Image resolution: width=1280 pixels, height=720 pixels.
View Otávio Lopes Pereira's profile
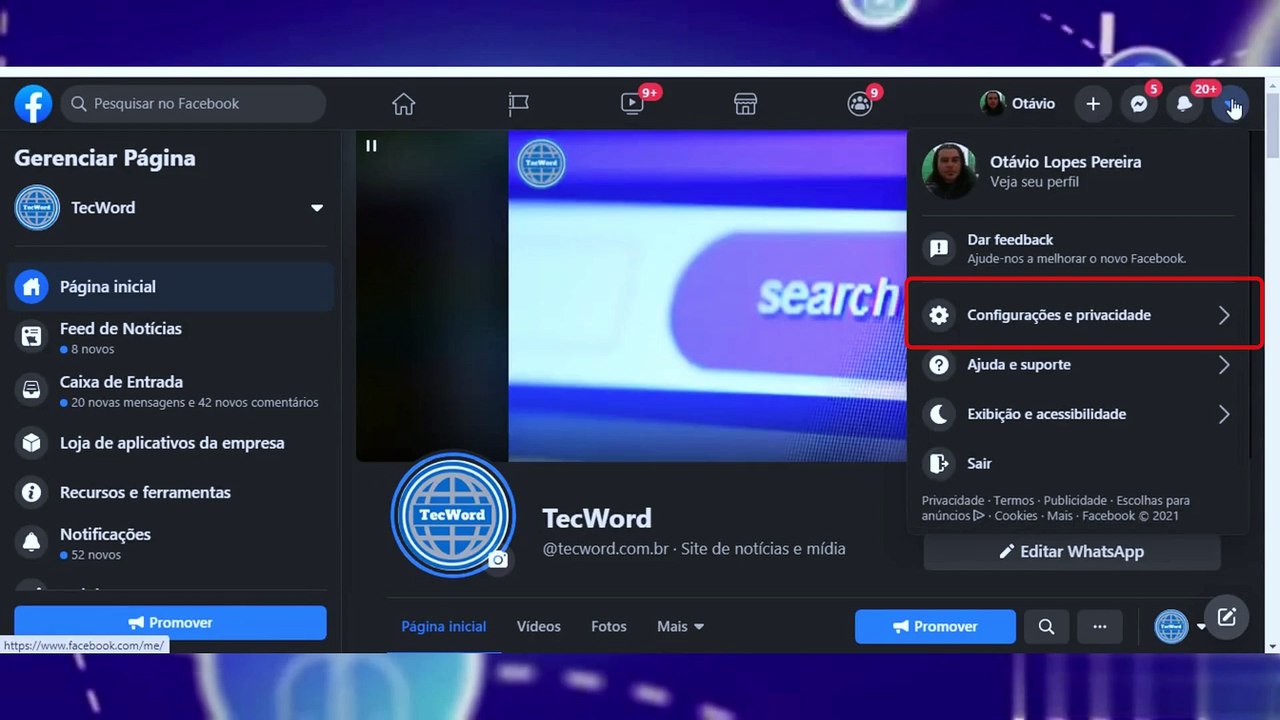tap(1078, 171)
